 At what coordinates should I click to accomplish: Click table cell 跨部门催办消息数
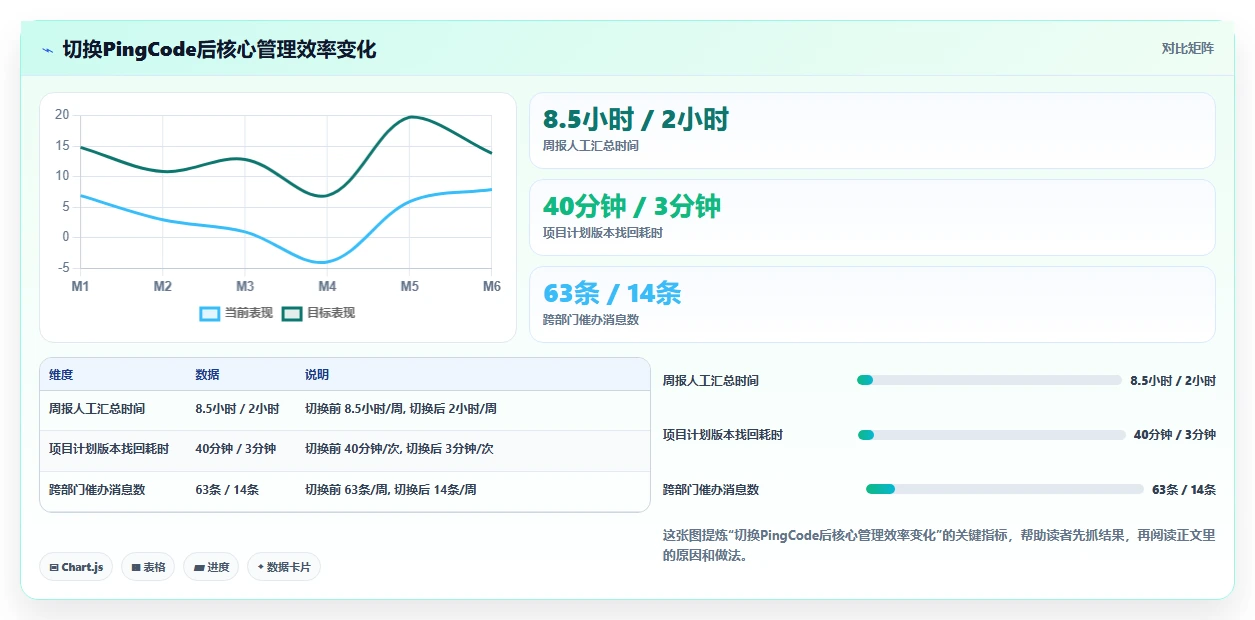click(97, 490)
